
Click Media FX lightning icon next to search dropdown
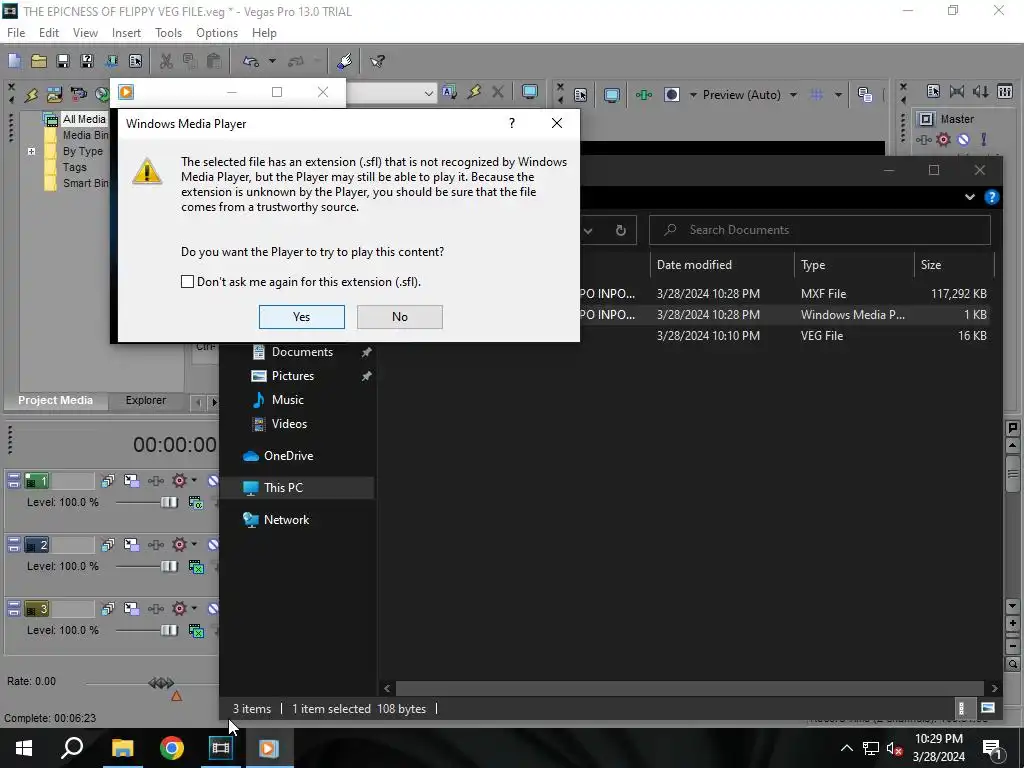(474, 93)
